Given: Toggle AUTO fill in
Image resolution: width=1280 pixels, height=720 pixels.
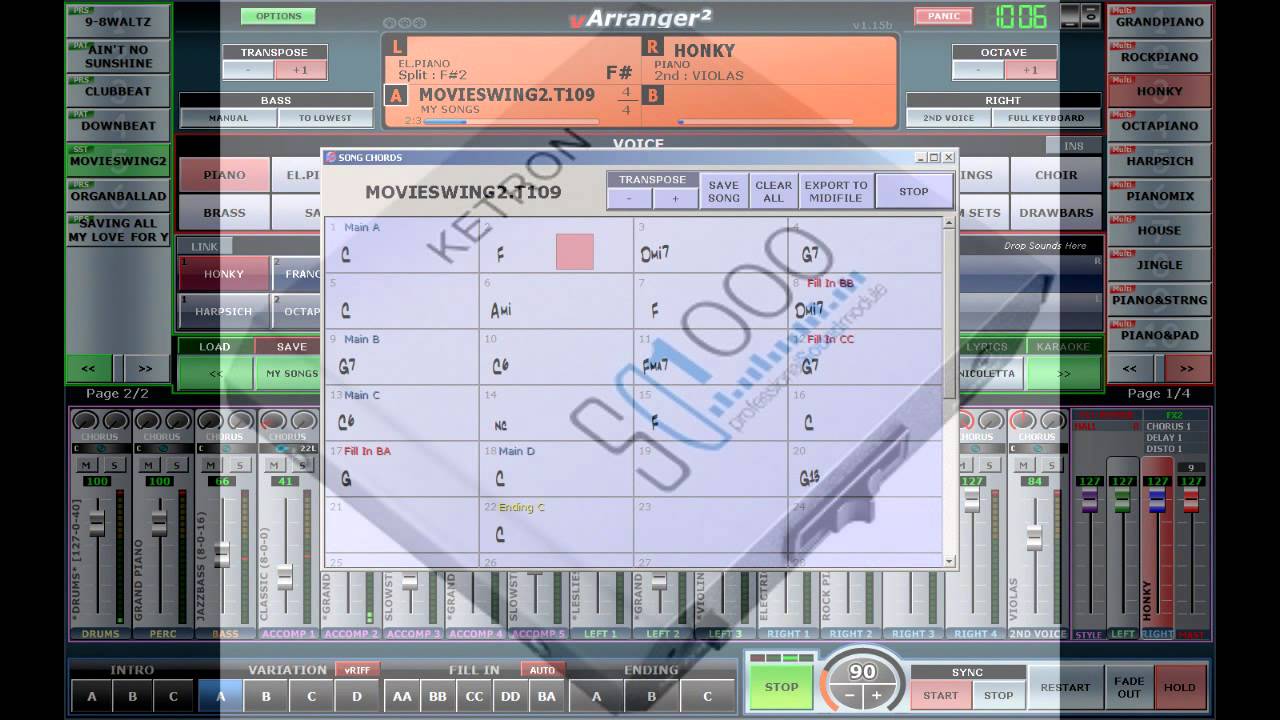Looking at the screenshot, I should coord(542,670).
